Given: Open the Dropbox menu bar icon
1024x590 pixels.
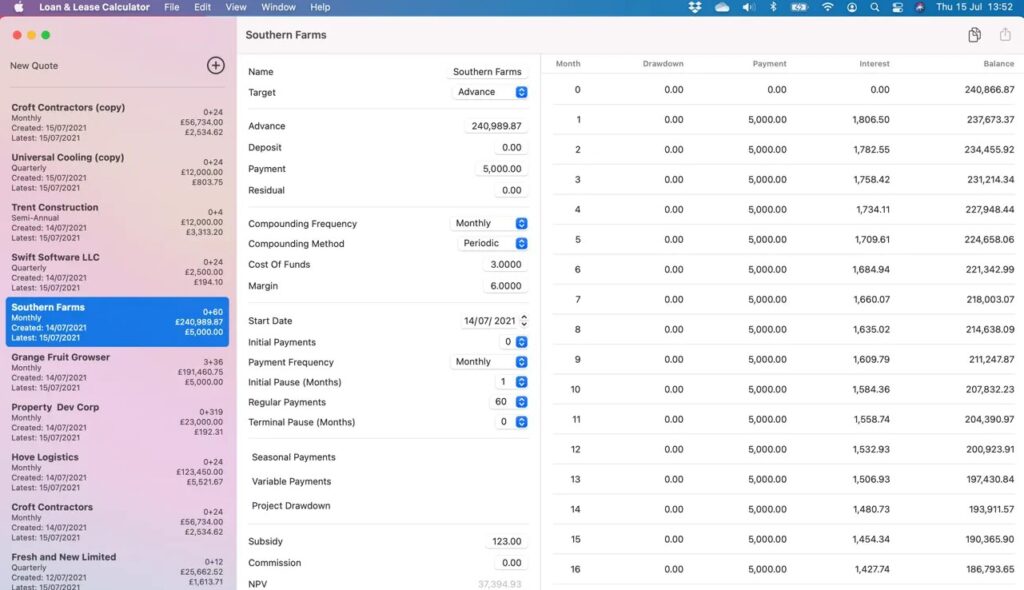Looking at the screenshot, I should (x=695, y=7).
